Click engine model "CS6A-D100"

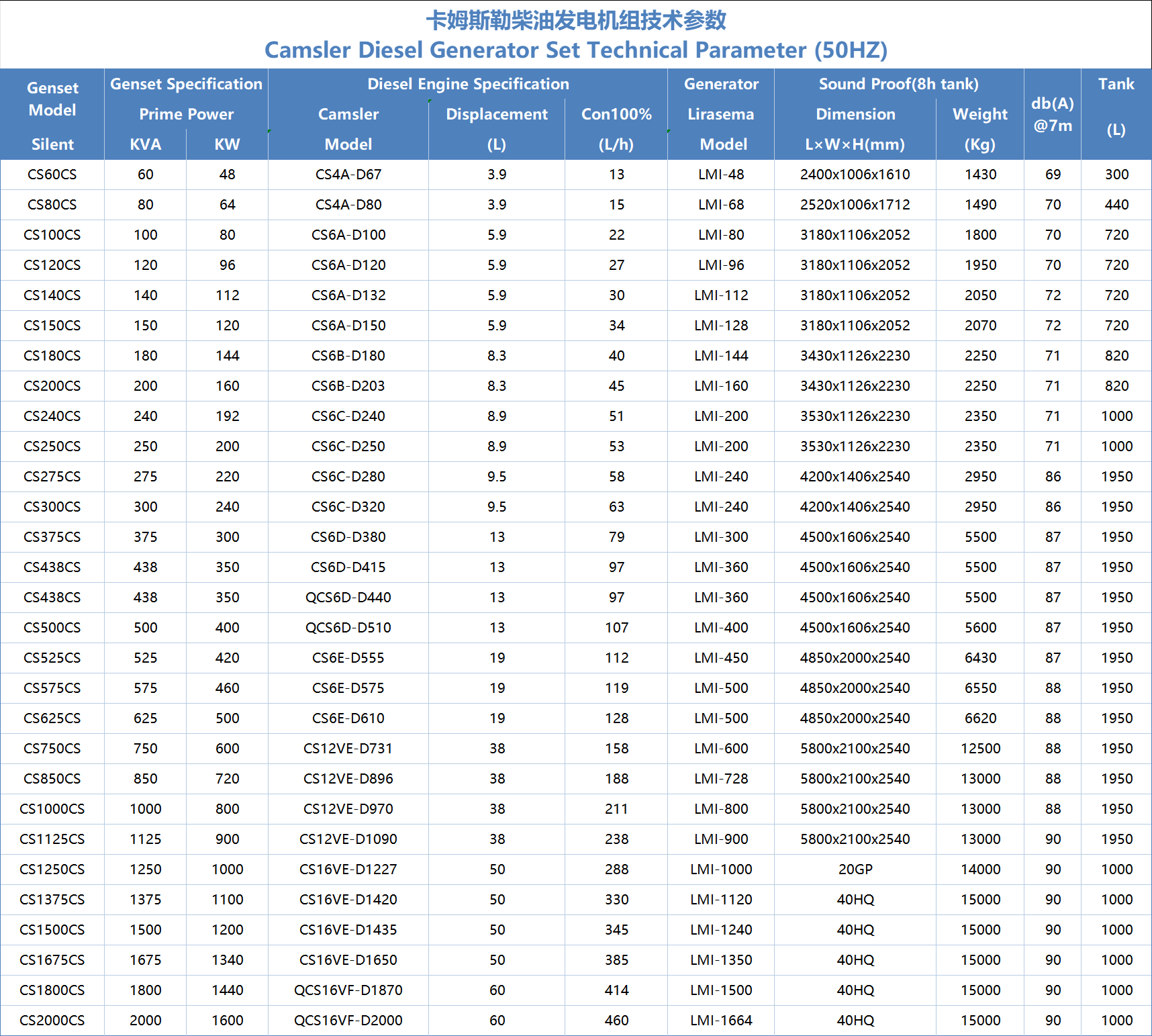(348, 235)
